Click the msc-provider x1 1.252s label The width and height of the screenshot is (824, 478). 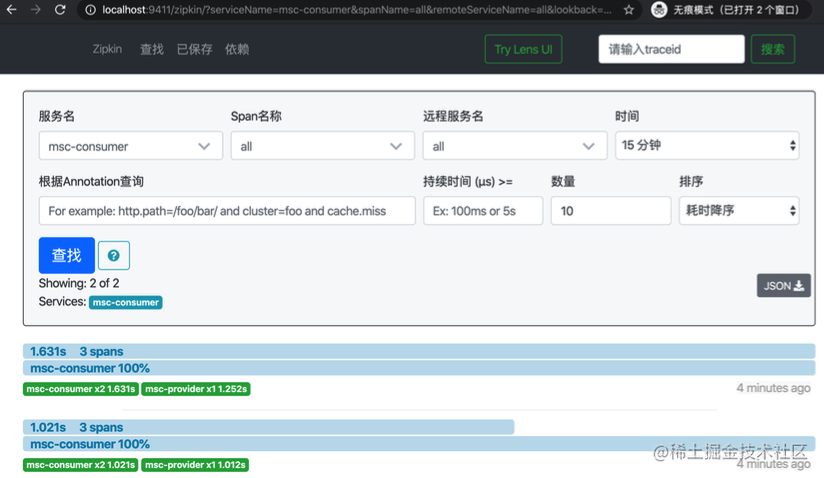pos(195,389)
